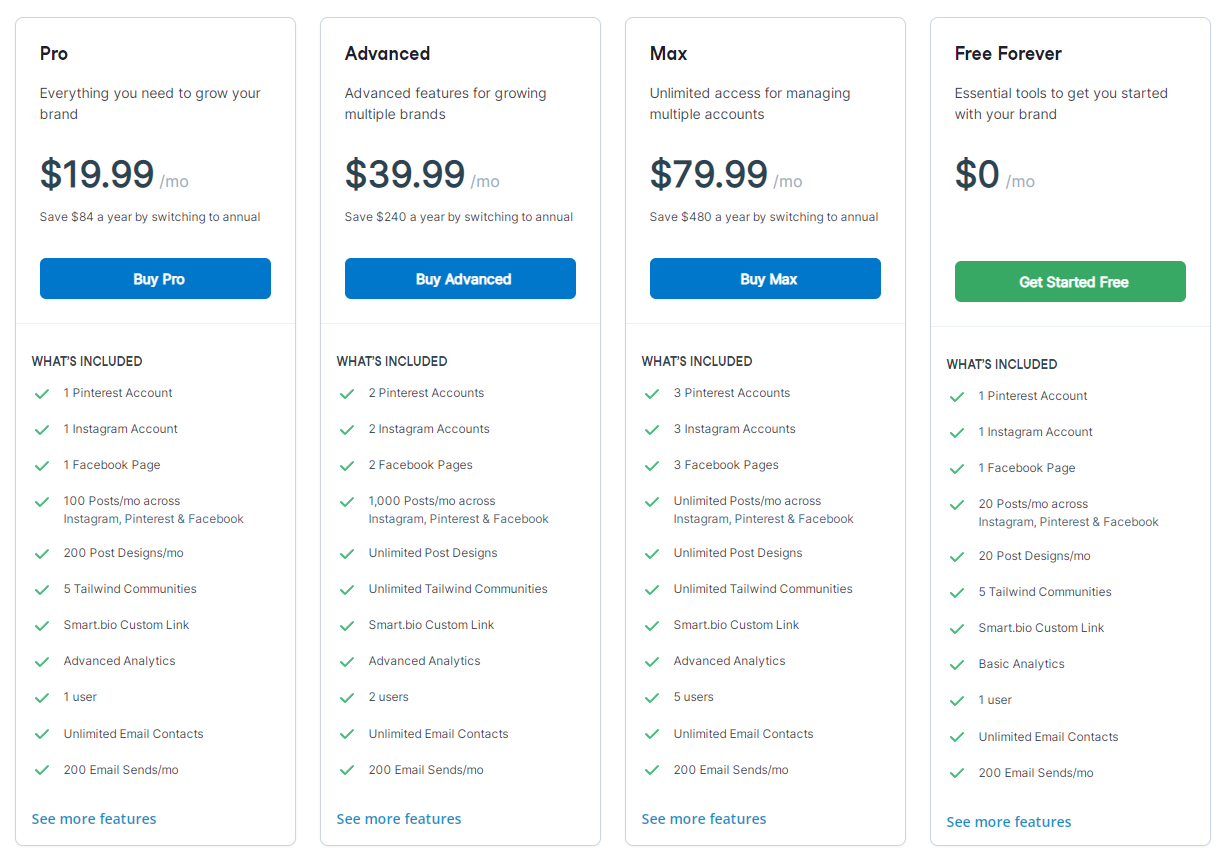The image size is (1224, 857).
Task: Click the Buy Pro button
Action: [155, 279]
